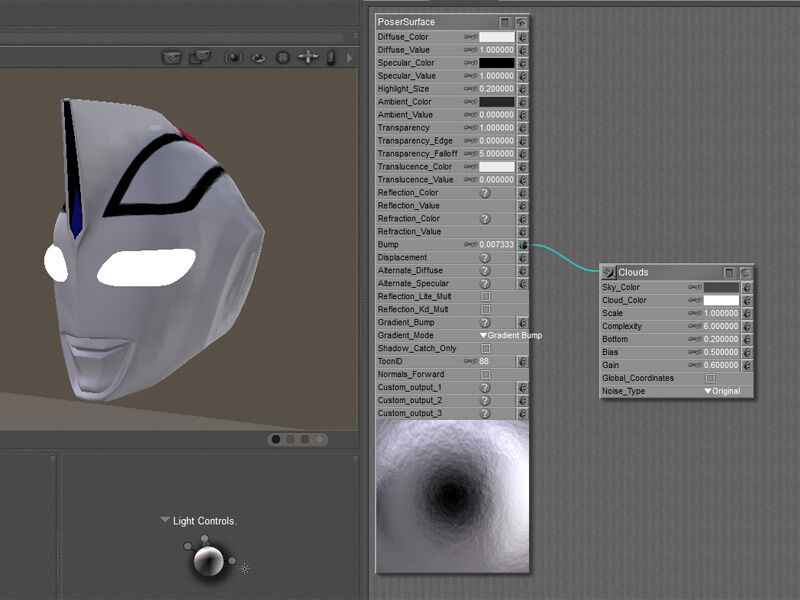Click the move/translate cross-arrows camera icon

(308, 58)
